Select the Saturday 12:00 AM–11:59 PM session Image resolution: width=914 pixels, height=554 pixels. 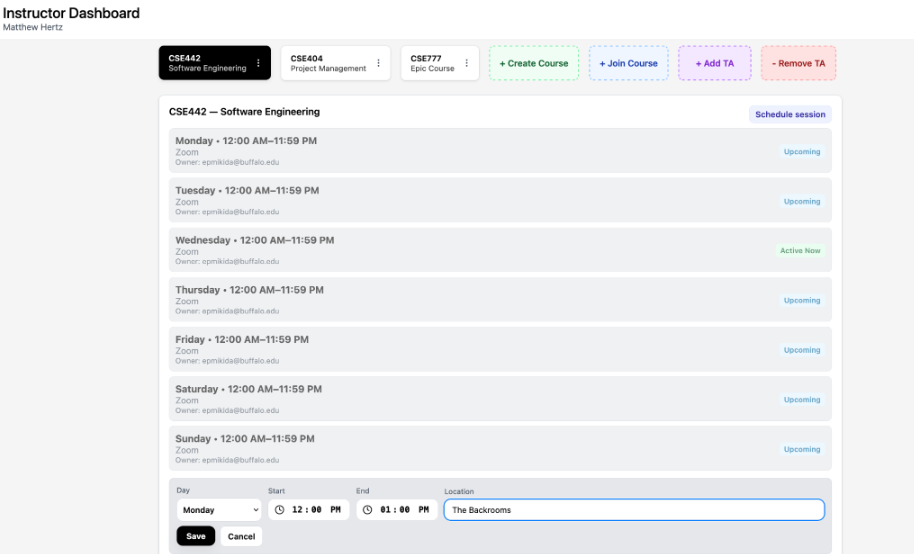[500, 399]
